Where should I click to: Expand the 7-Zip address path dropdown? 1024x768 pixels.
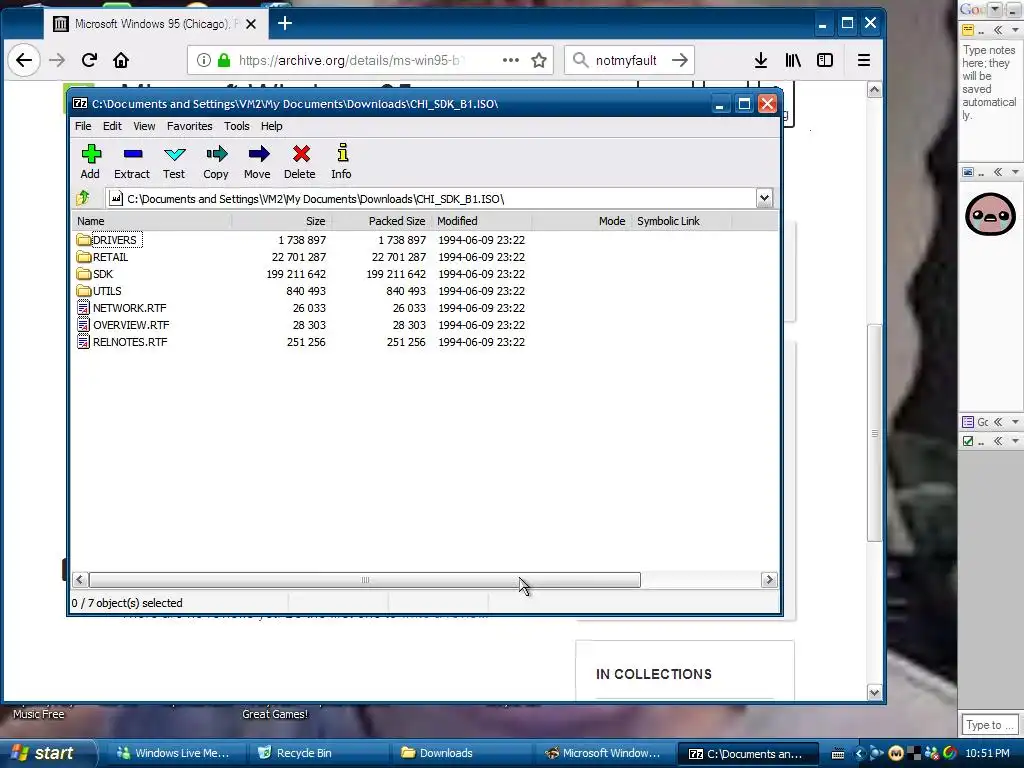(x=764, y=198)
